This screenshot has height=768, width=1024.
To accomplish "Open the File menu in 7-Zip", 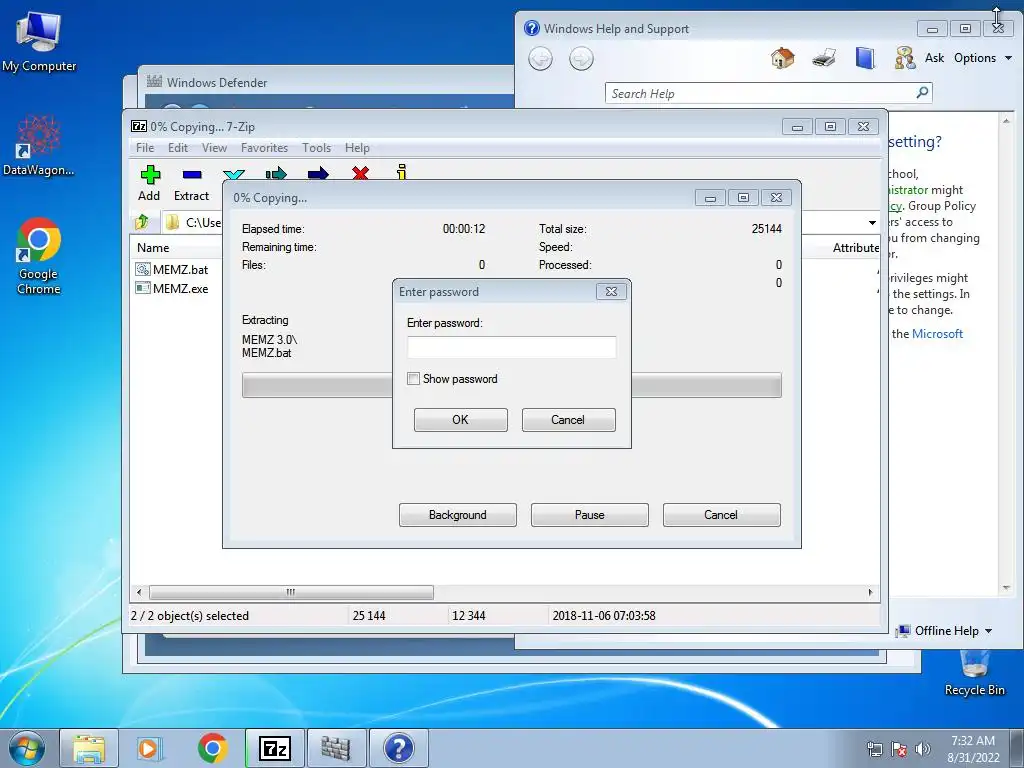I will [x=145, y=148].
